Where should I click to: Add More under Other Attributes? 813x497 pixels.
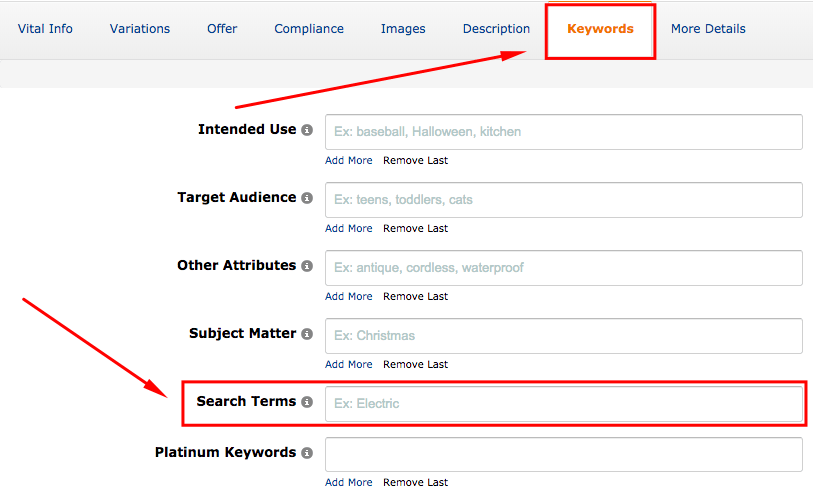coord(348,296)
